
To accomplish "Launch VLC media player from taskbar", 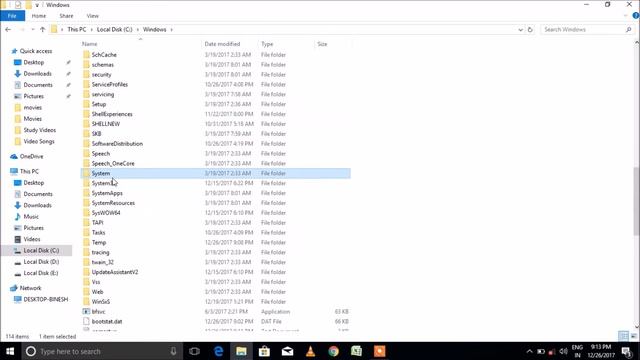I will click(311, 351).
